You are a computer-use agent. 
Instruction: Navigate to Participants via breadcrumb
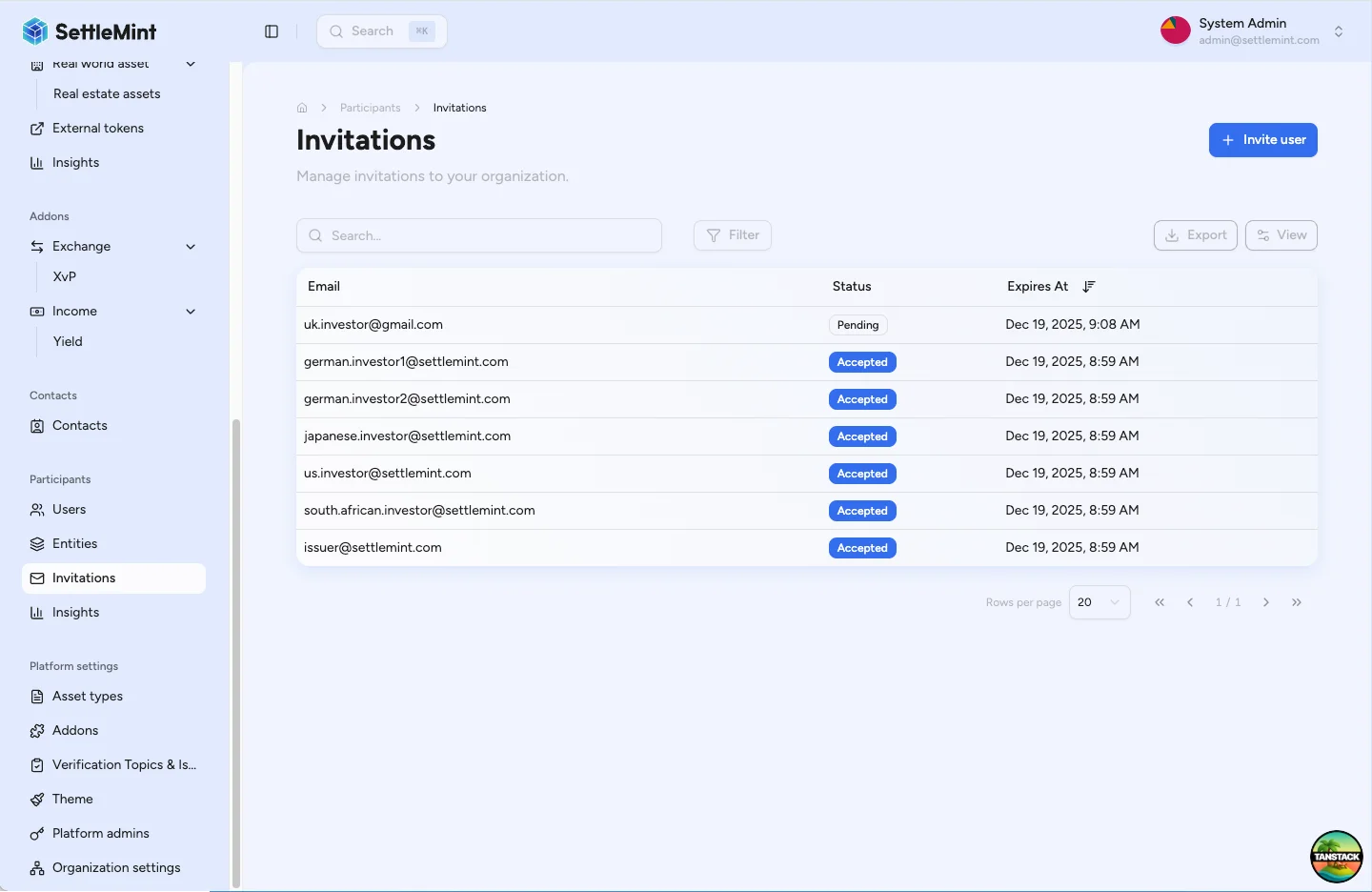pyautogui.click(x=370, y=108)
